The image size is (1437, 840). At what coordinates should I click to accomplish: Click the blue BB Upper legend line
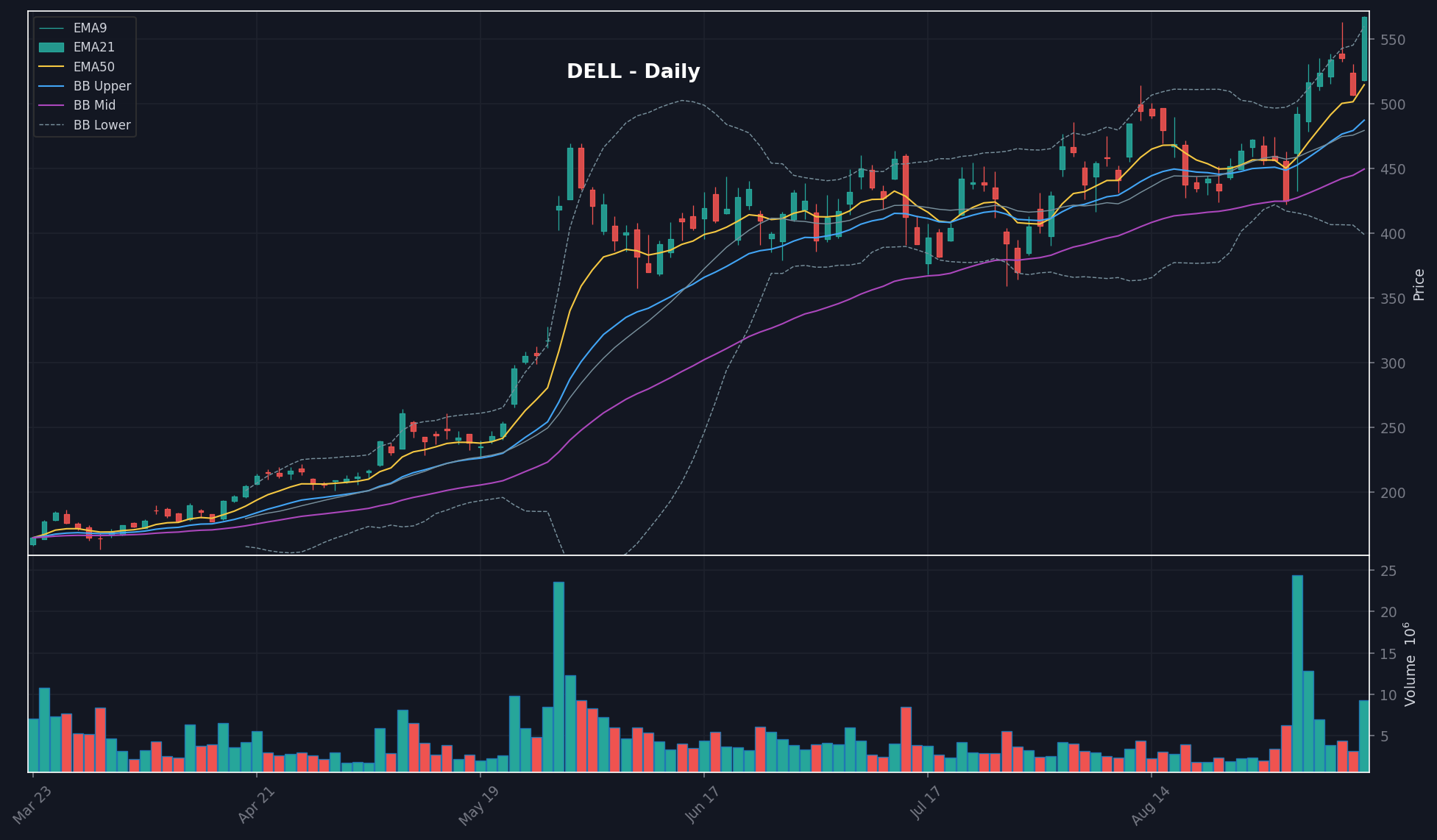(52, 86)
